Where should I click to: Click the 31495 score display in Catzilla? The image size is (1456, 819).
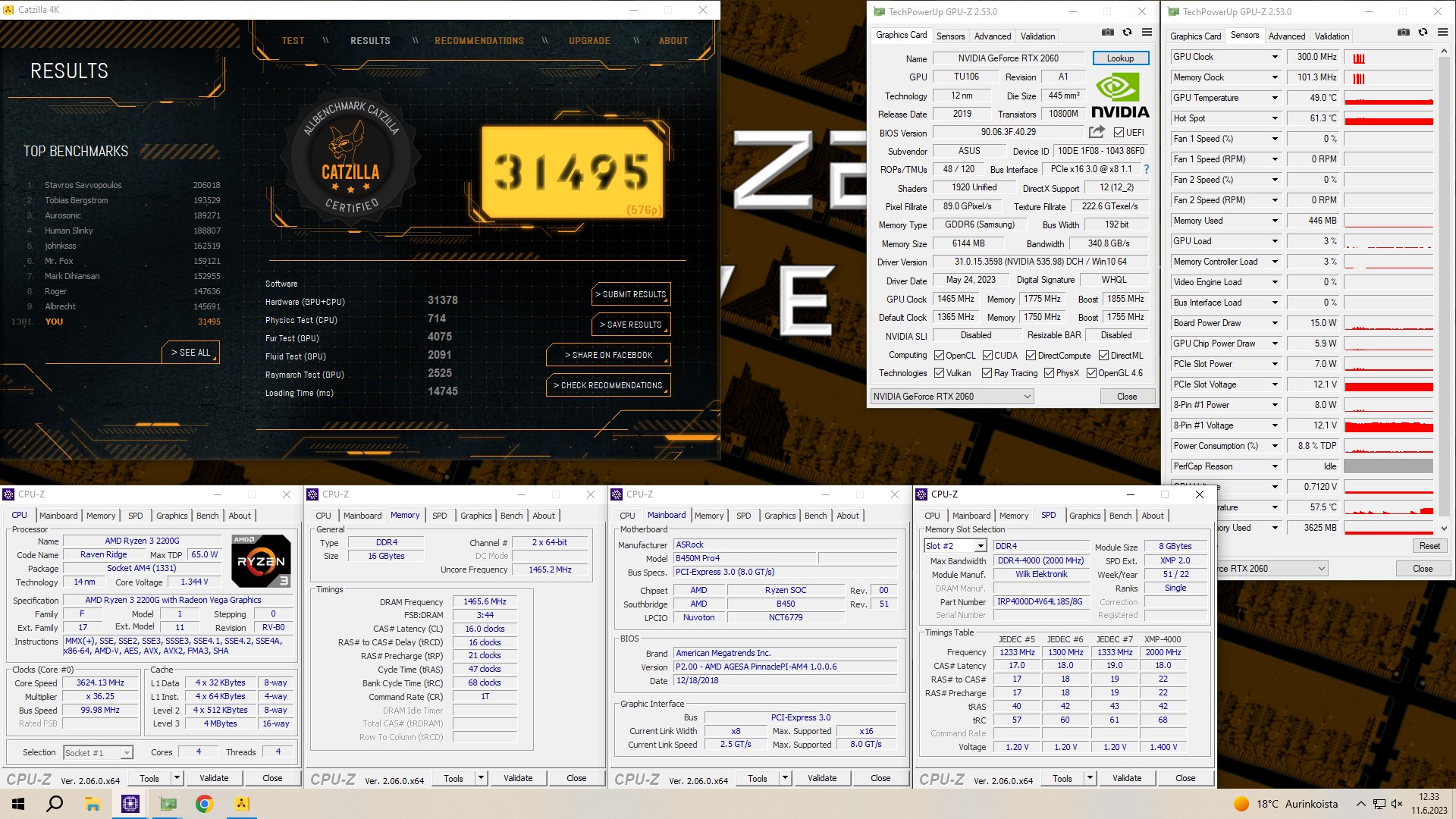pyautogui.click(x=573, y=172)
